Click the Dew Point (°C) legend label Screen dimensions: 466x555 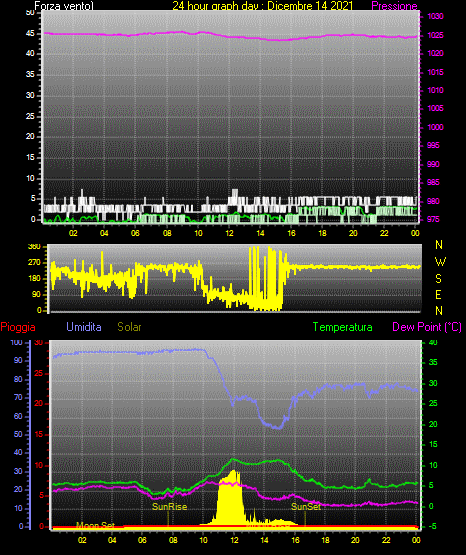(427, 327)
